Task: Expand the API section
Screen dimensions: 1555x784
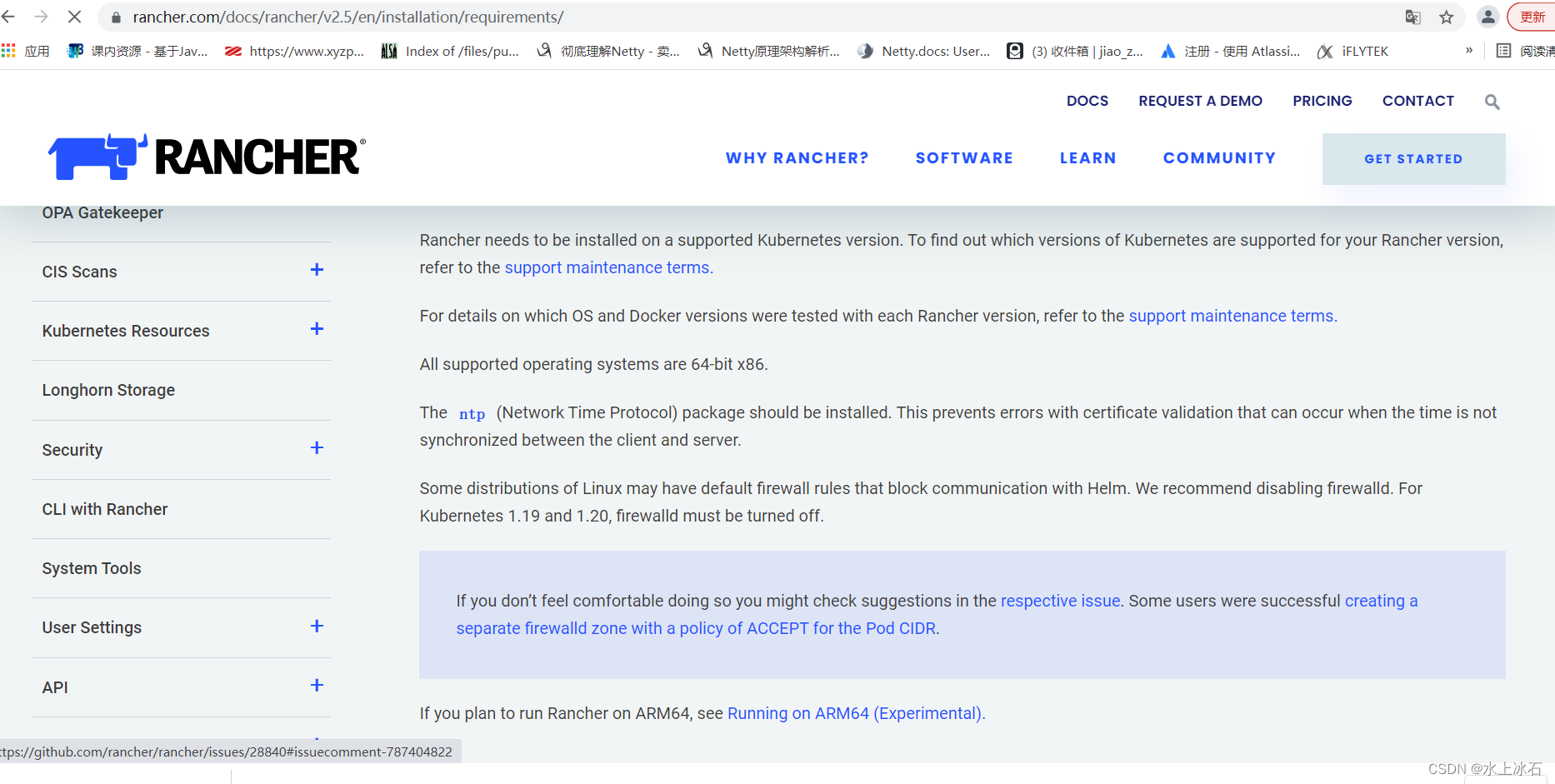Action: 317,685
